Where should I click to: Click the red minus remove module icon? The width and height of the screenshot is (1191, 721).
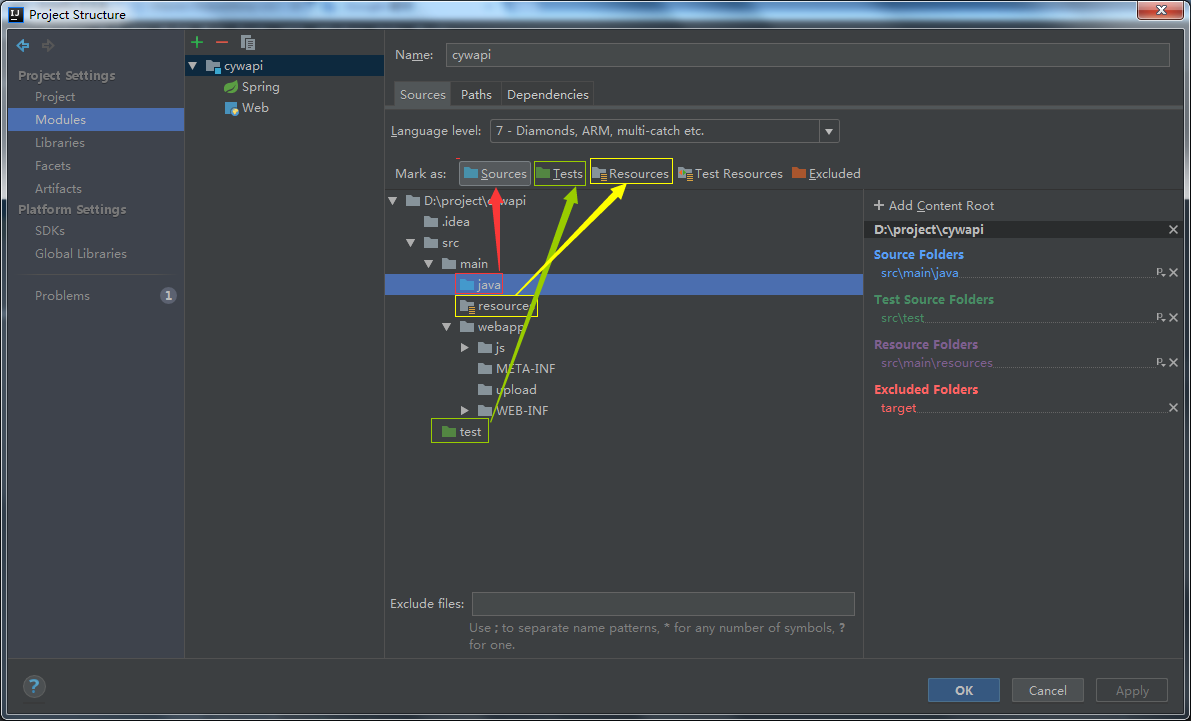222,42
